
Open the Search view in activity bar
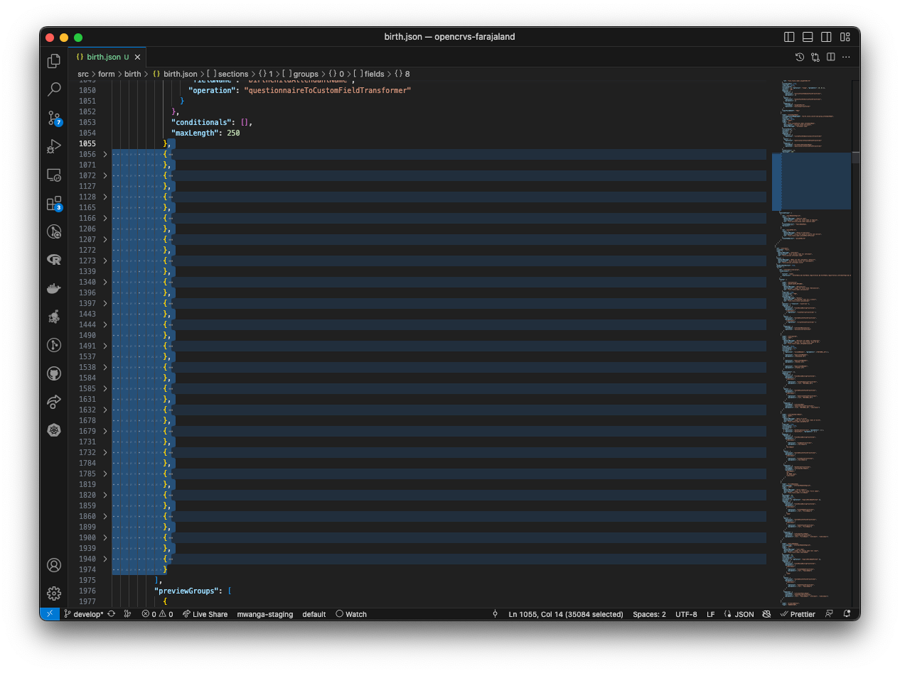coord(54,90)
